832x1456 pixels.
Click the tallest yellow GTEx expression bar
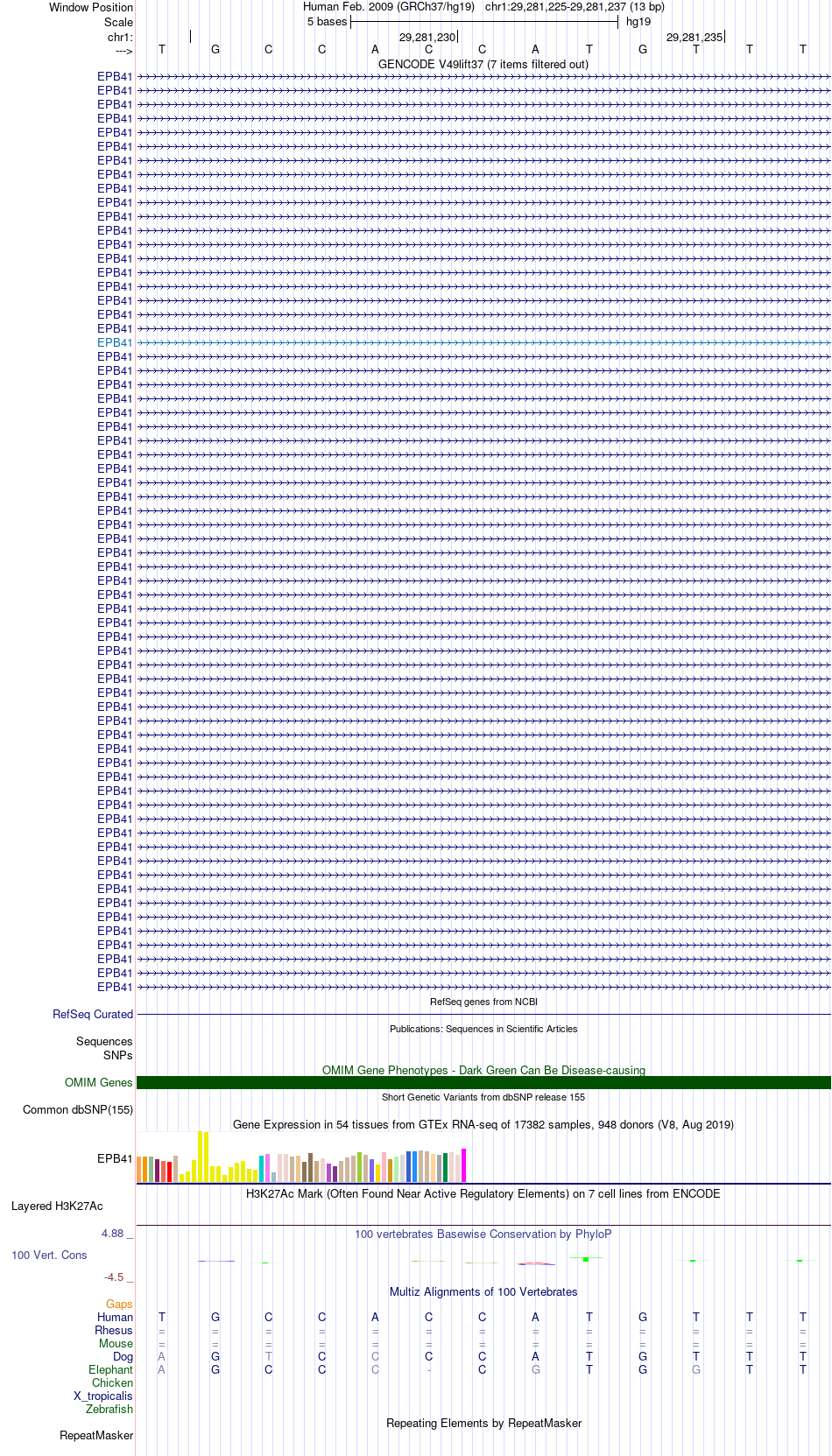pos(200,1157)
